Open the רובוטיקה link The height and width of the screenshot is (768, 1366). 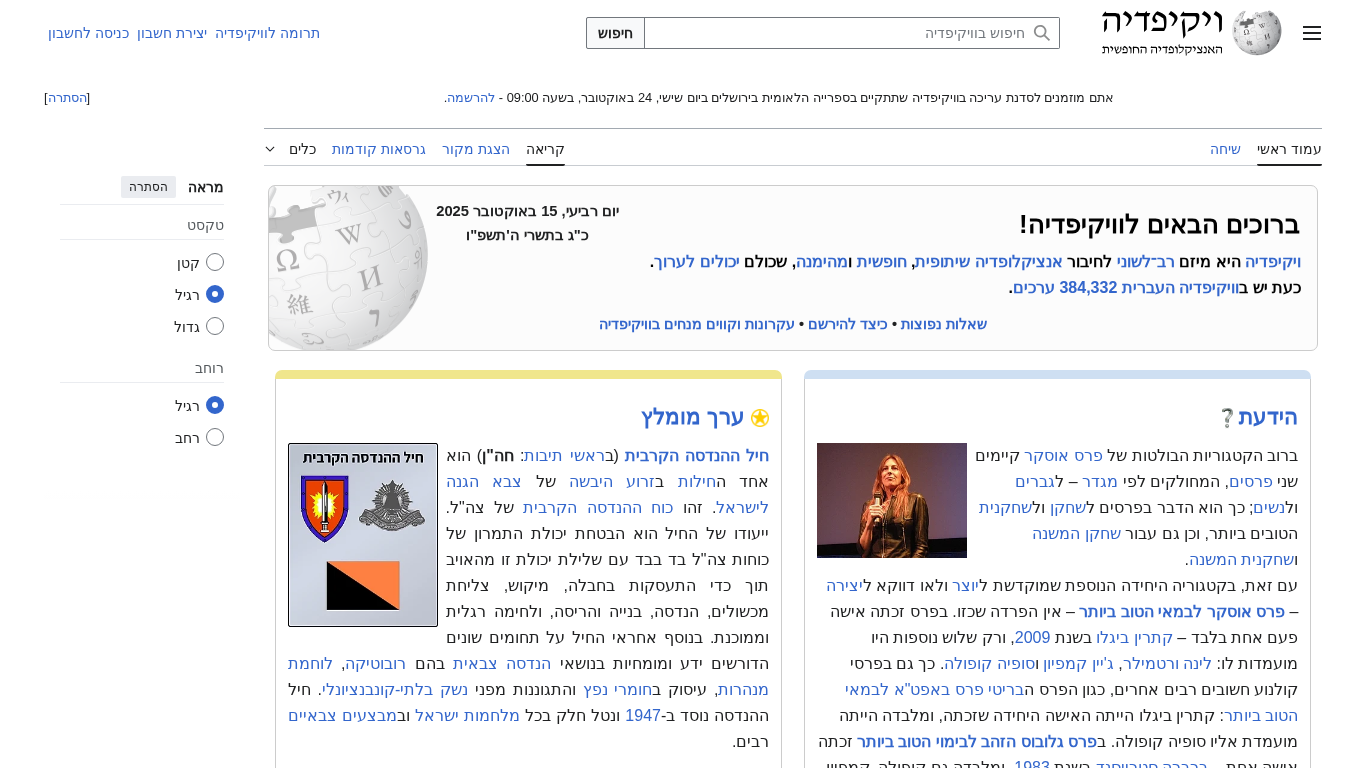point(375,664)
